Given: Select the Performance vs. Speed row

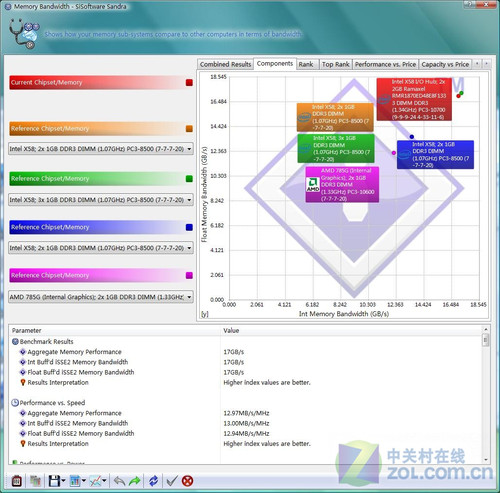Looking at the screenshot, I should pos(245,403).
